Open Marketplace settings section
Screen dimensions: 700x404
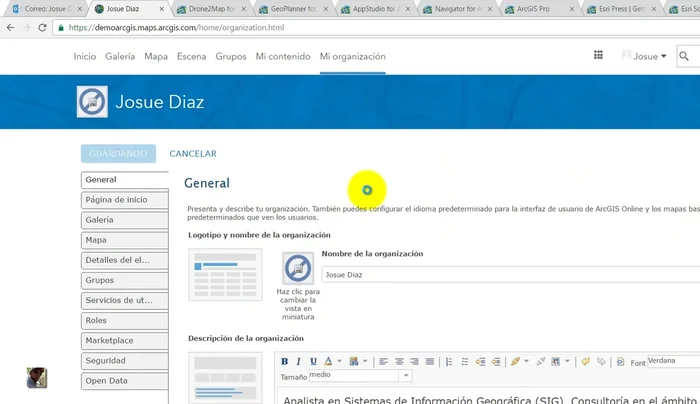(125, 340)
